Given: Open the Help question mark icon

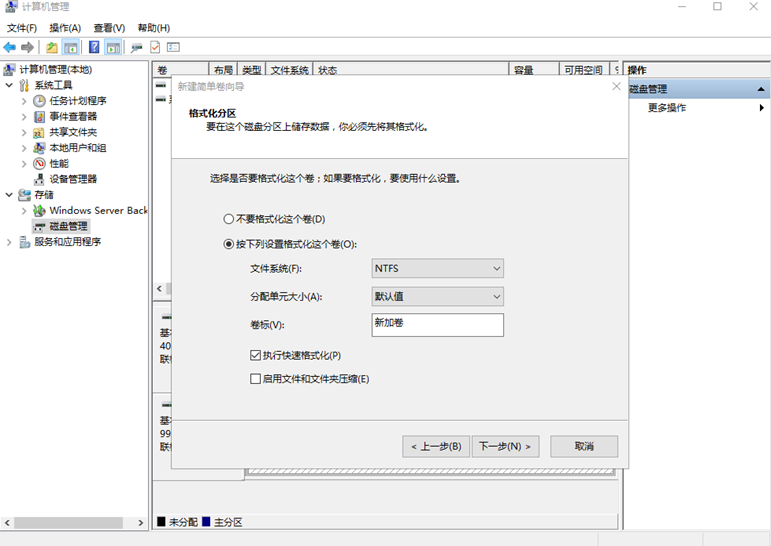Looking at the screenshot, I should point(94,47).
